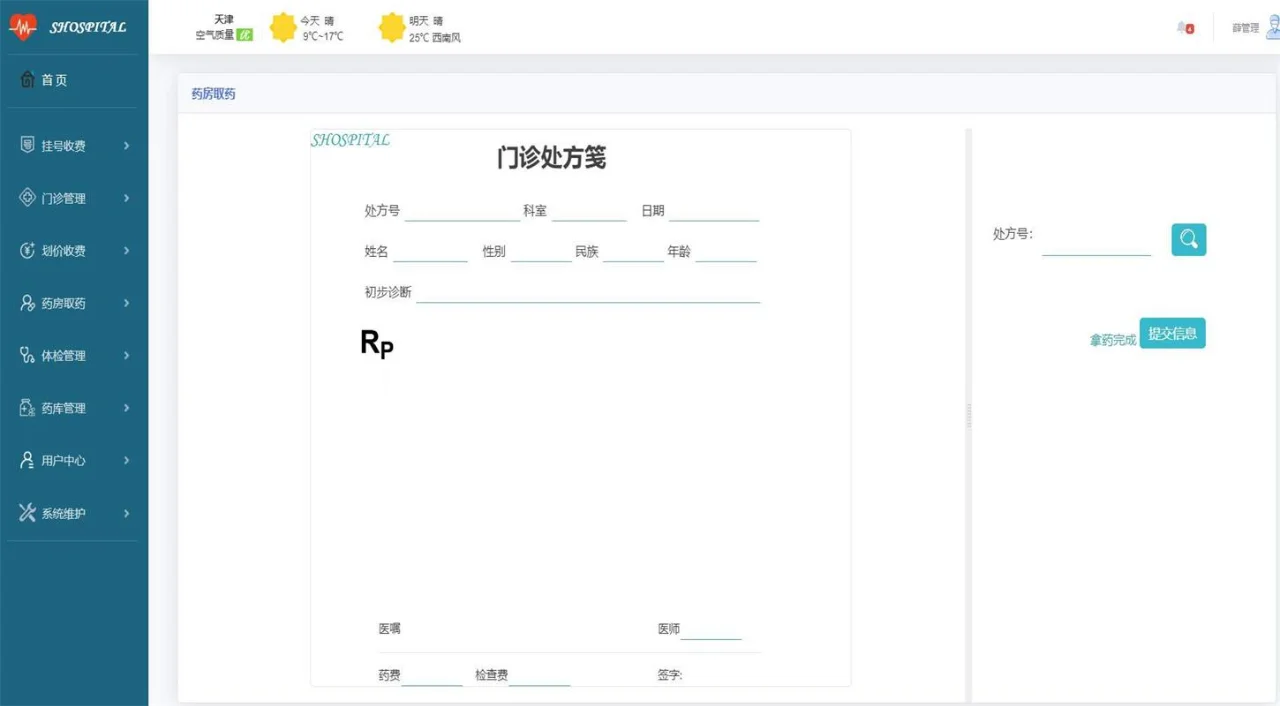
Task: Open 药库管理 in the sidebar
Action: (64, 408)
